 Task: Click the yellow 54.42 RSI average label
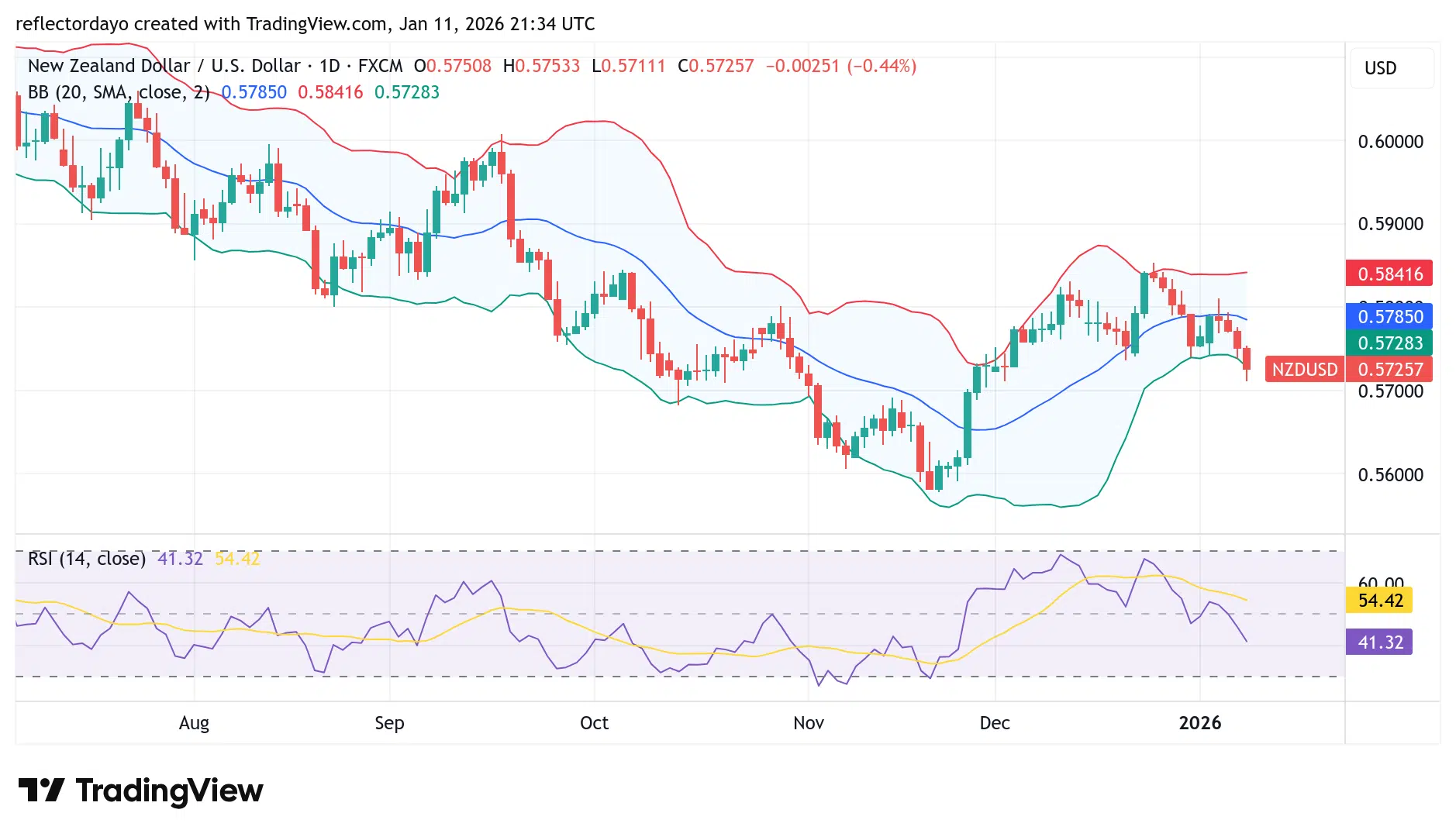[1380, 601]
